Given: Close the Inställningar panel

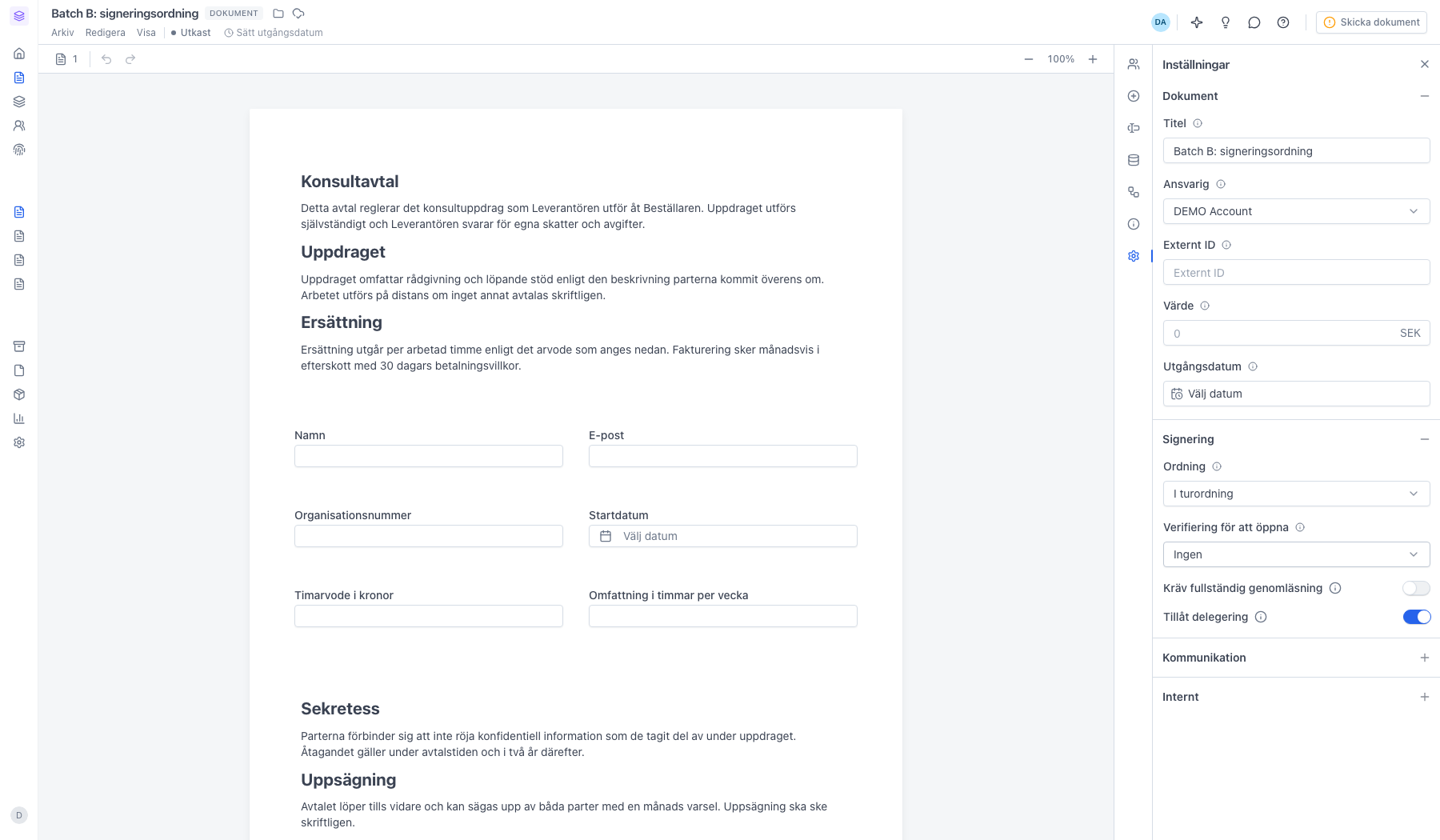Looking at the screenshot, I should [1425, 64].
